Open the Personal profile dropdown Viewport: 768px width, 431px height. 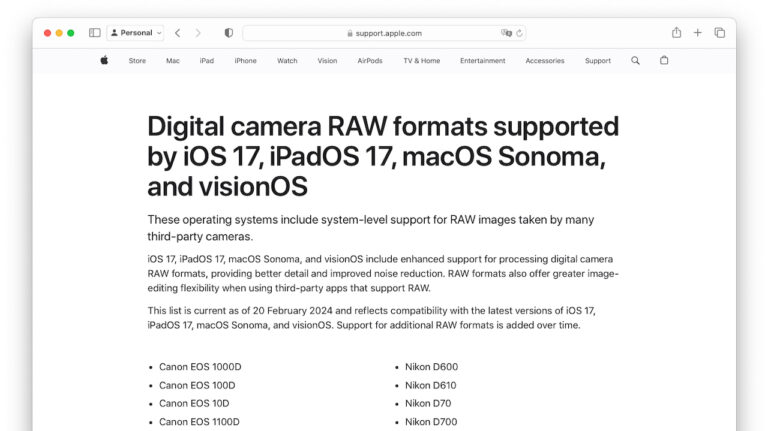pyautogui.click(x=136, y=33)
